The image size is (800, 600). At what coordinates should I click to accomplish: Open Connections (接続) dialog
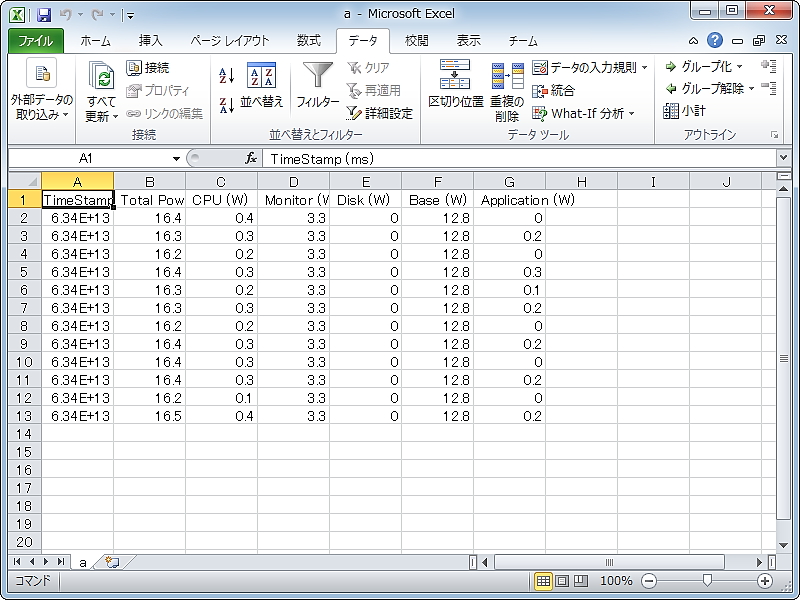pyautogui.click(x=148, y=67)
